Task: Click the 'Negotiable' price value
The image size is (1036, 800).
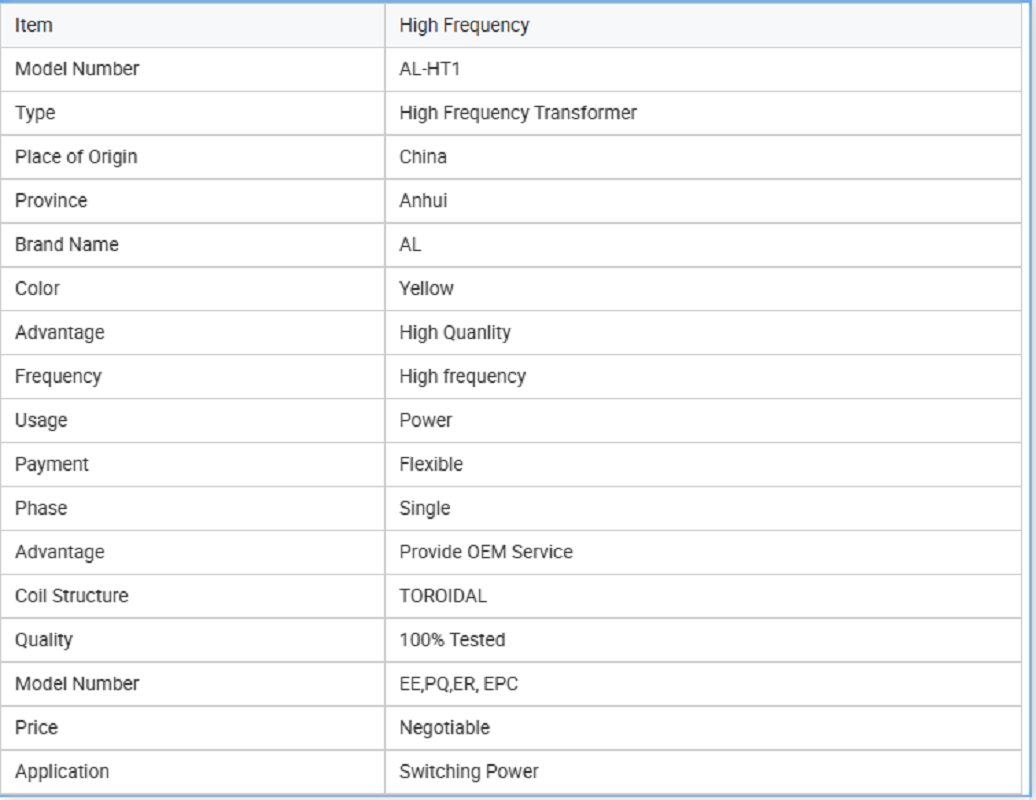Action: (445, 728)
